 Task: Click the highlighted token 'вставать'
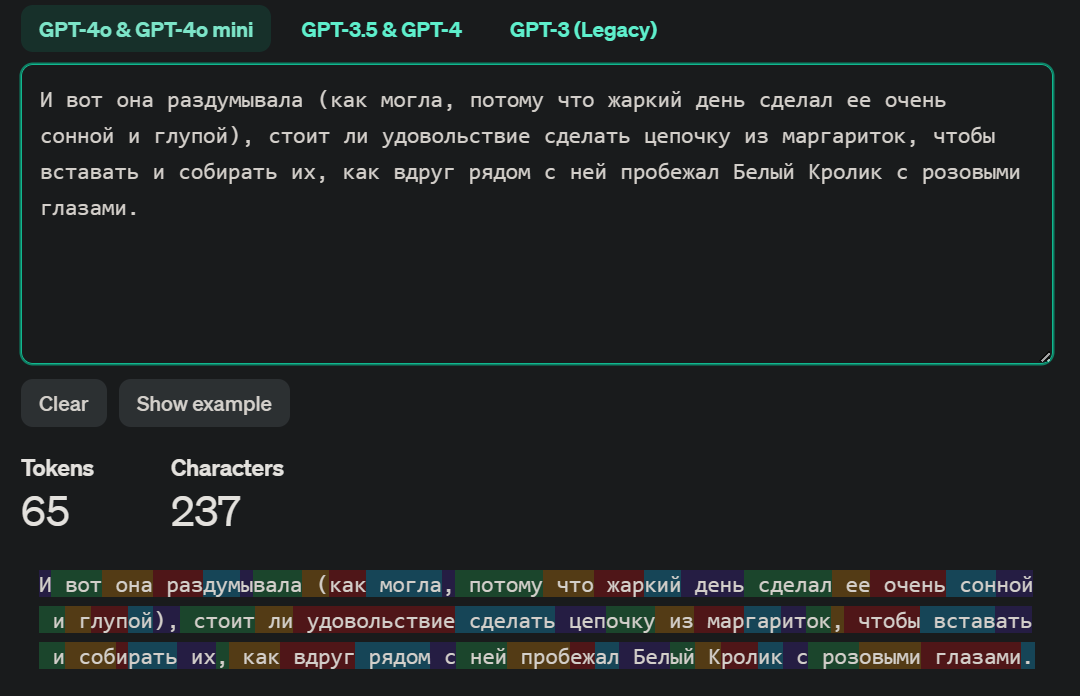coord(976,621)
